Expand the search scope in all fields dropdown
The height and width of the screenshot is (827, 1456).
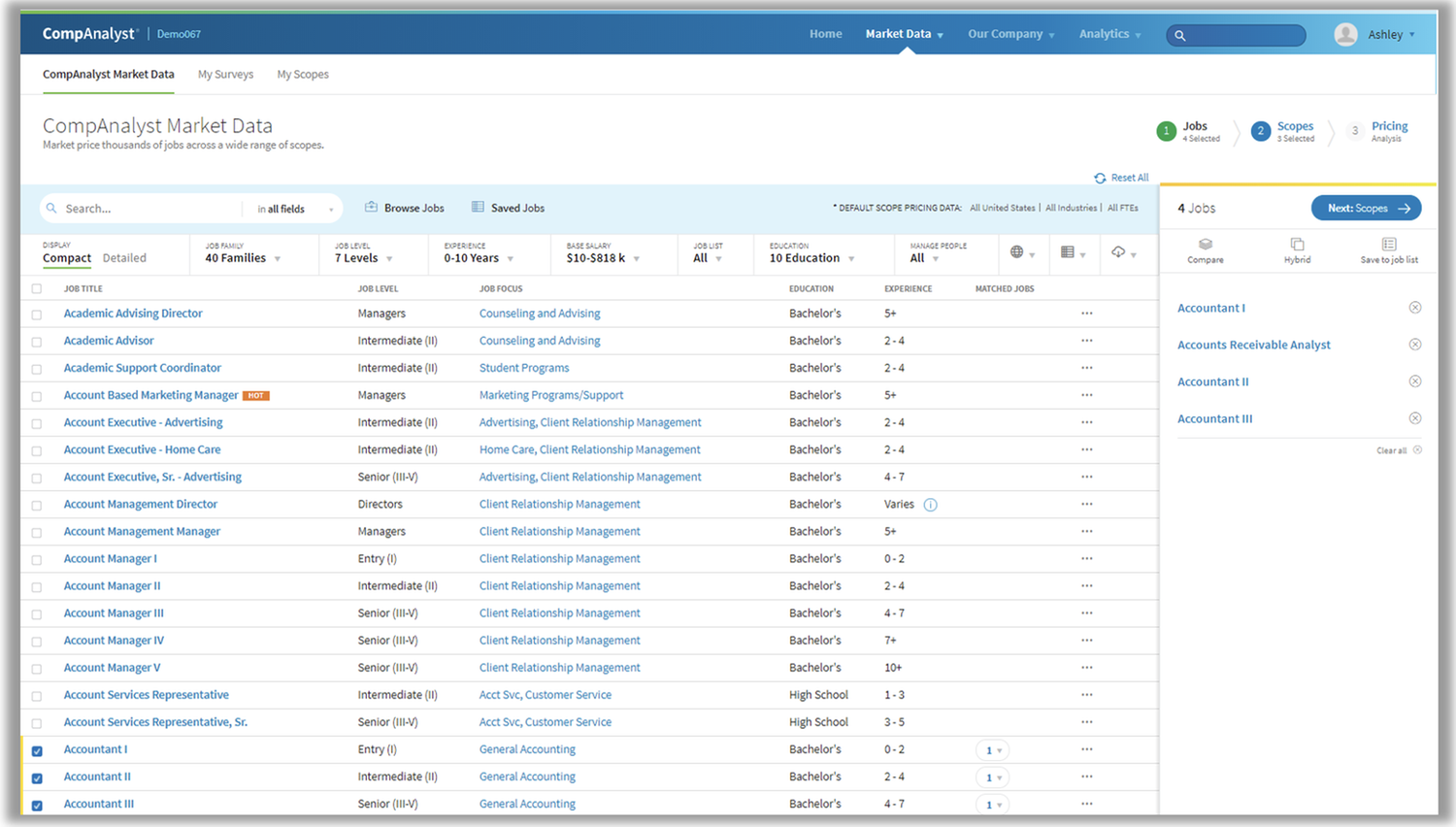(295, 209)
